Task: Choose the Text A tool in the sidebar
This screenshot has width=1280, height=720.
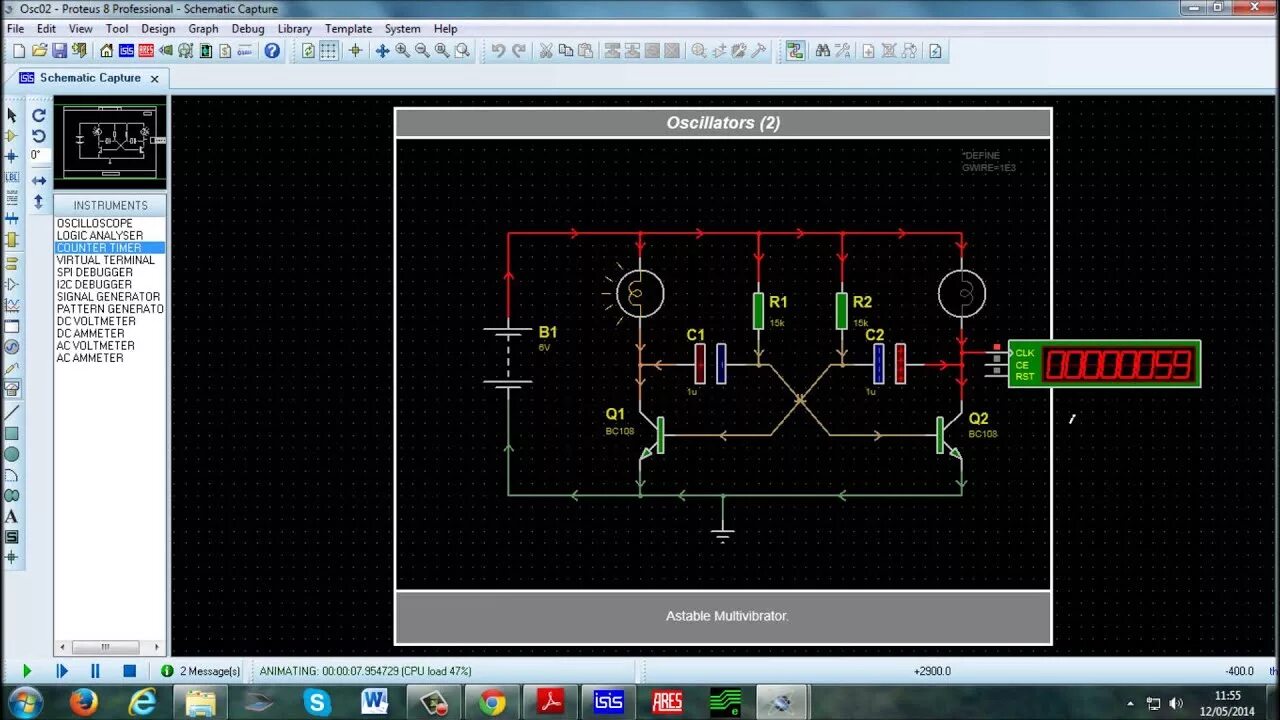Action: point(12,517)
